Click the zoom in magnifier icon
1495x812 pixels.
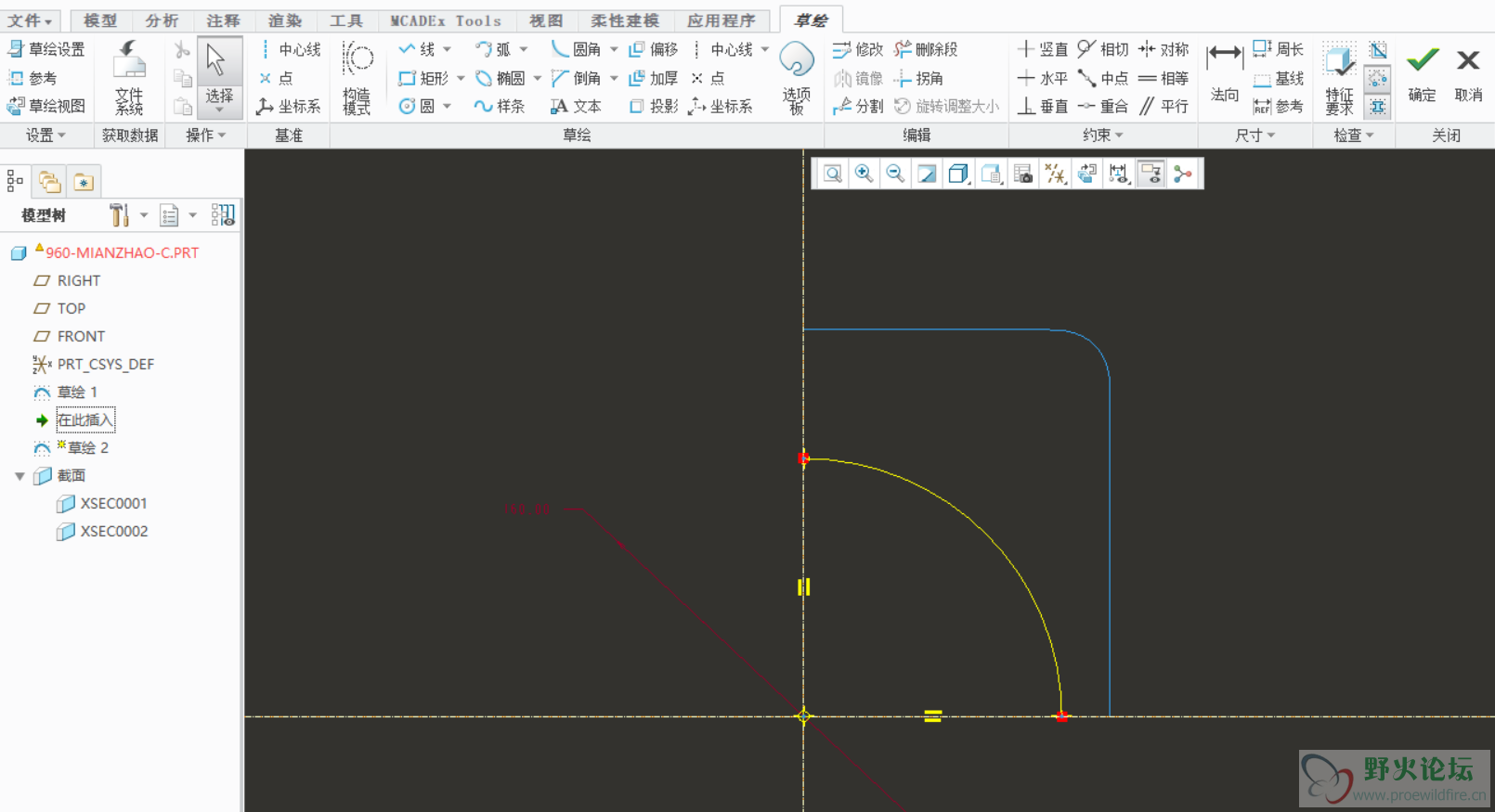click(864, 174)
